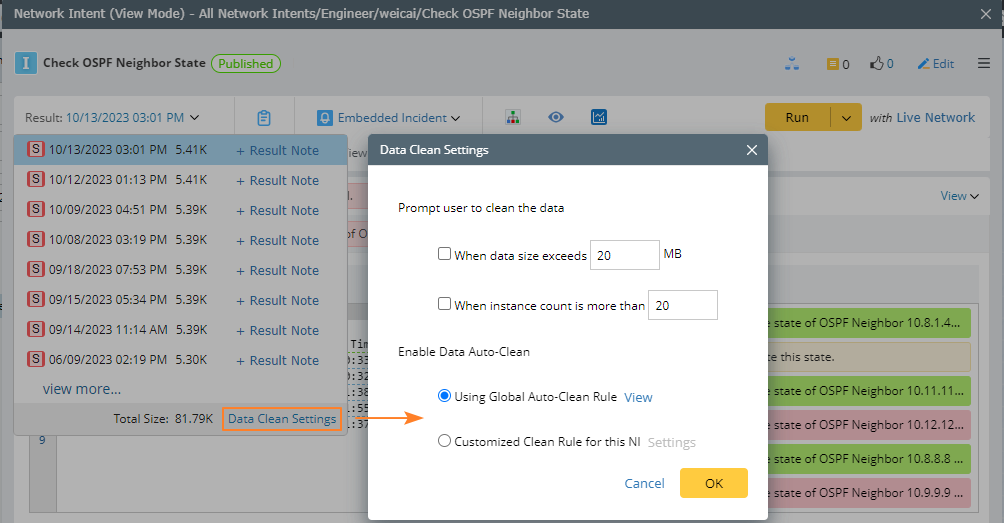Enable 'When data size exceeds' checkbox
This screenshot has width=1004, height=523.
click(x=445, y=254)
